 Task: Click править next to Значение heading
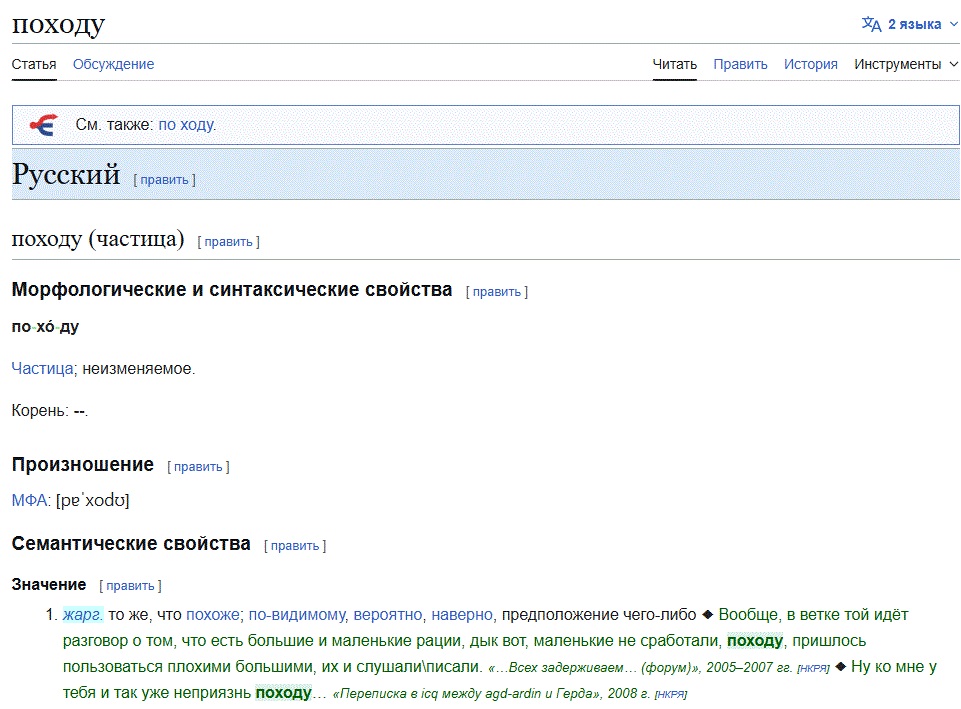tap(130, 586)
